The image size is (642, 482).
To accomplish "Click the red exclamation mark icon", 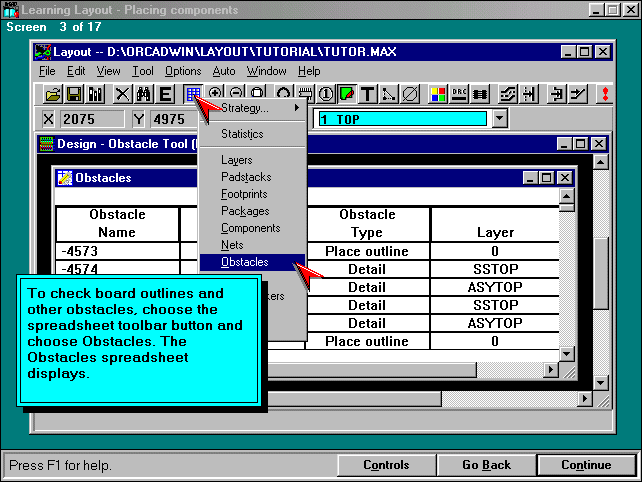I will 604,95.
